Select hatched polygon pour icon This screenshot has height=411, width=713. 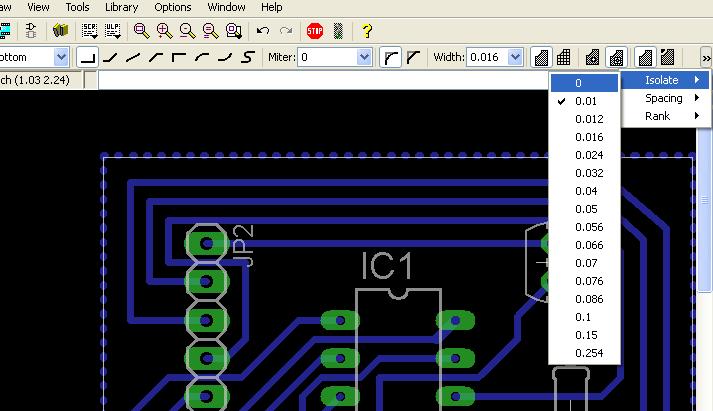point(564,57)
